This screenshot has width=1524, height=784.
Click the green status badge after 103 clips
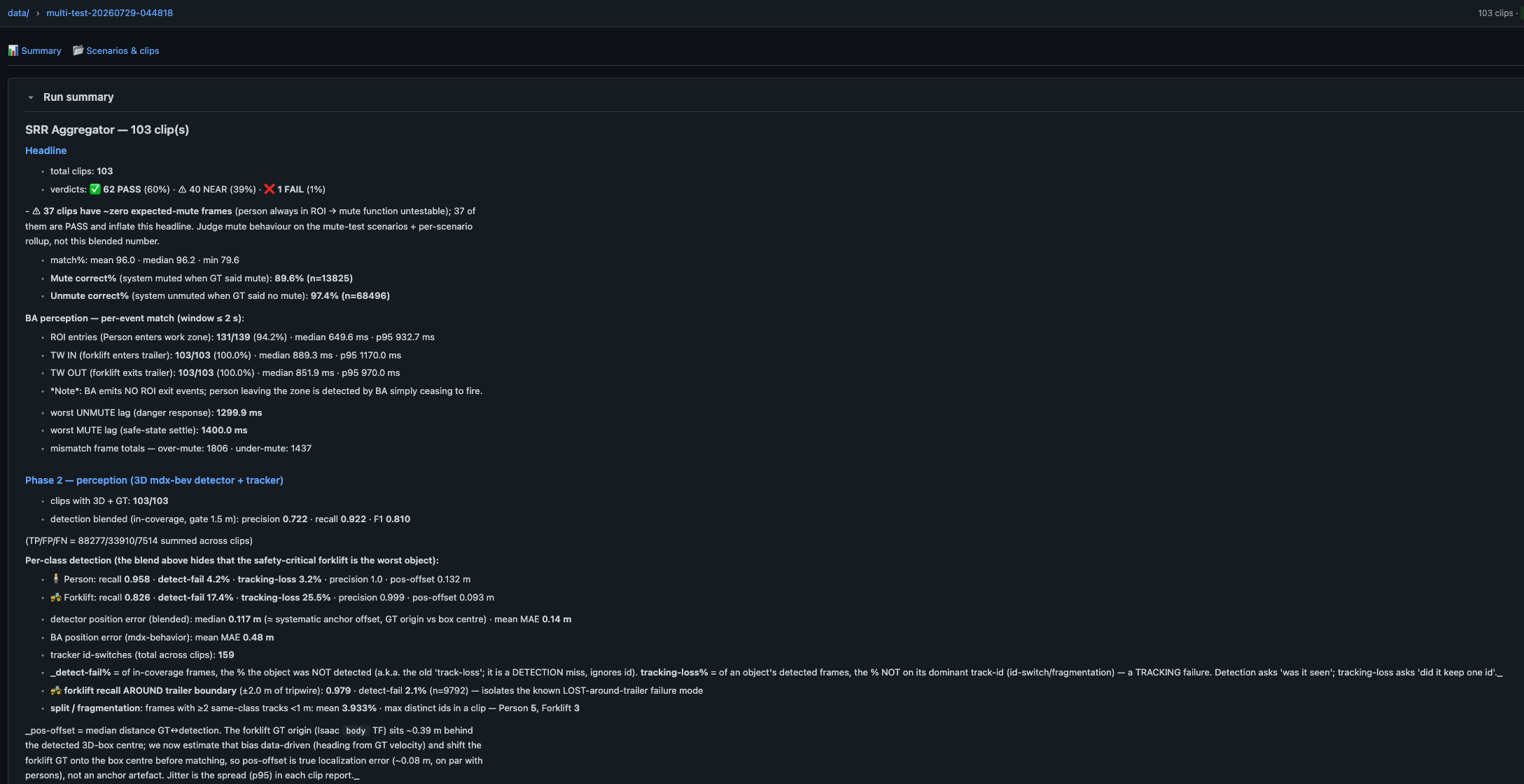tap(1523, 13)
